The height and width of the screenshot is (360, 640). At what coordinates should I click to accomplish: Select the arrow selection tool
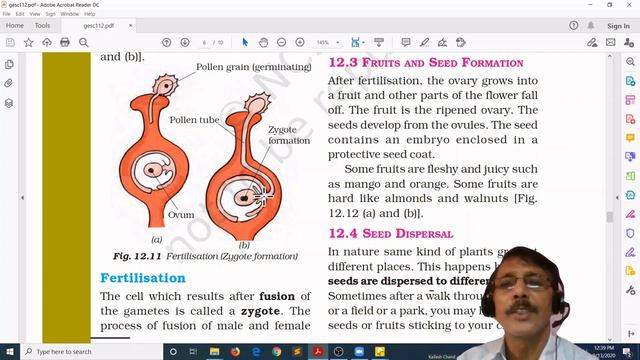coord(245,42)
